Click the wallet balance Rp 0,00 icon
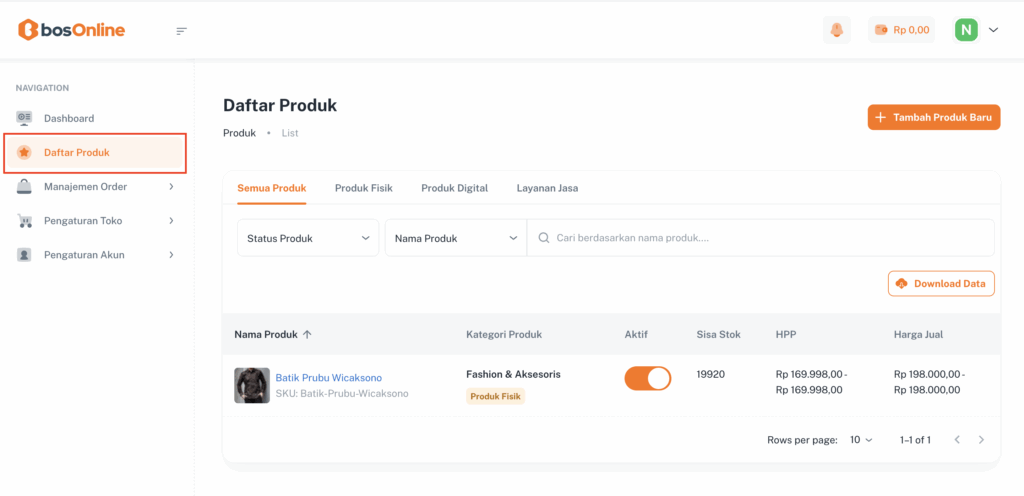This screenshot has height=496, width=1024. (881, 30)
